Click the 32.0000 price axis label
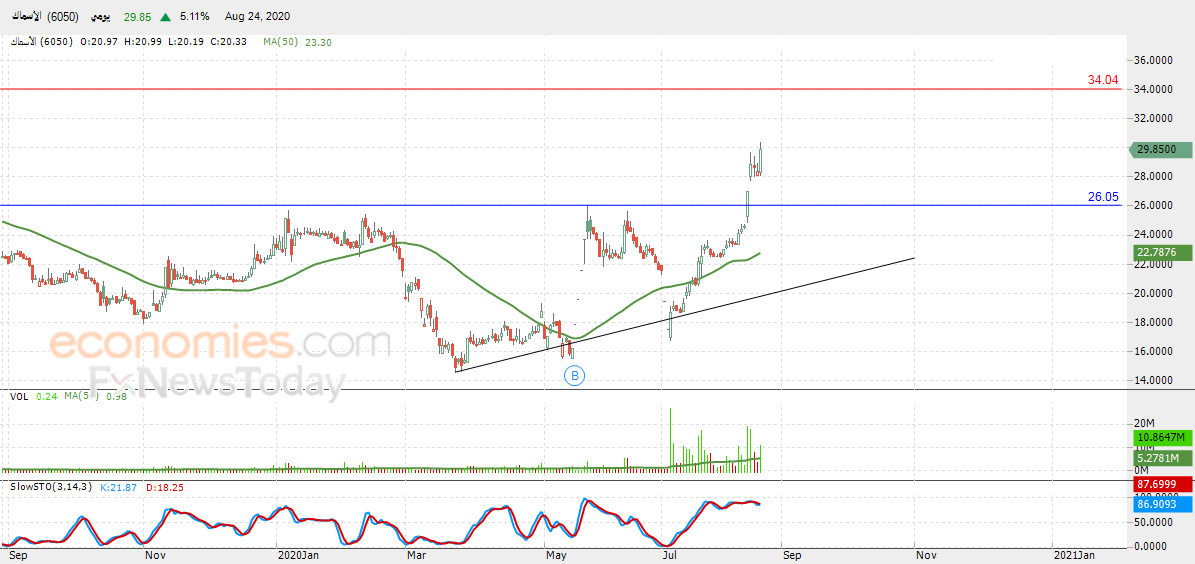 pyautogui.click(x=1153, y=118)
